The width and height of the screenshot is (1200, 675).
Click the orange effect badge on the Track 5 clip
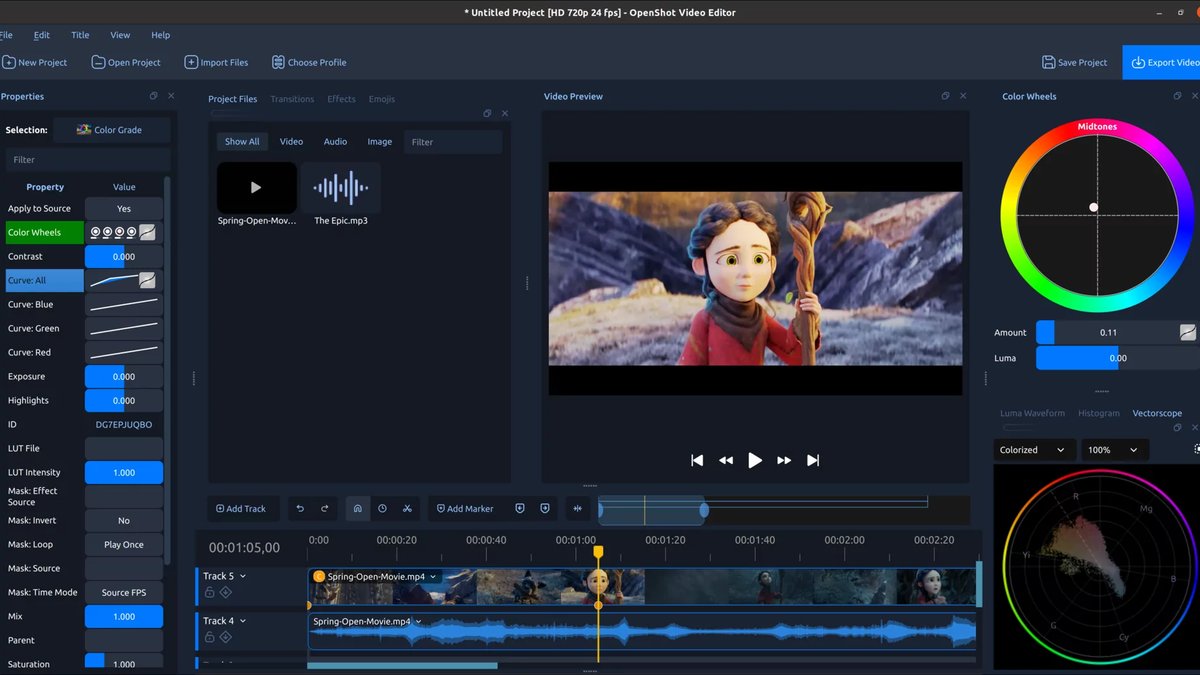point(319,577)
